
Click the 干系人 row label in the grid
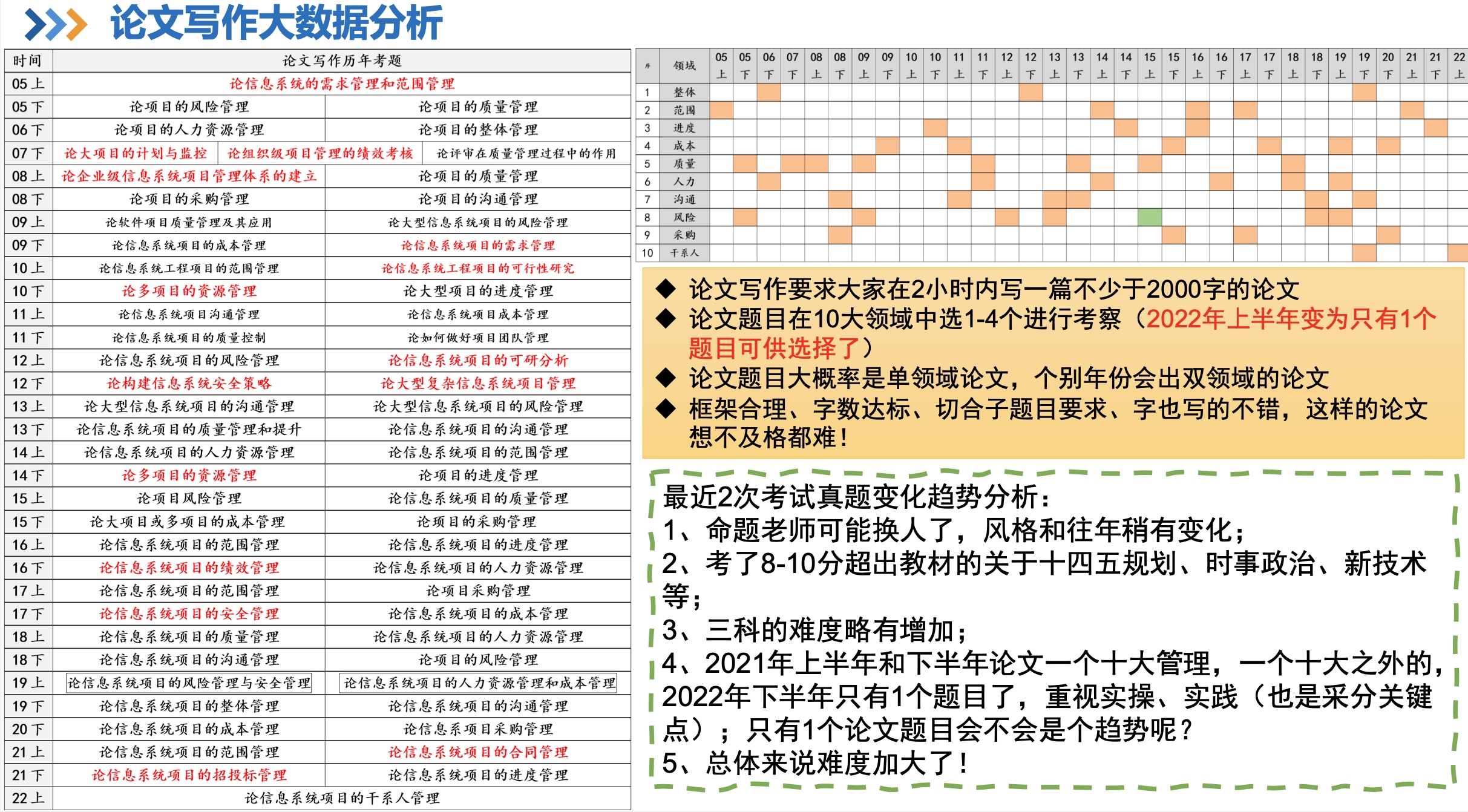pos(684,252)
